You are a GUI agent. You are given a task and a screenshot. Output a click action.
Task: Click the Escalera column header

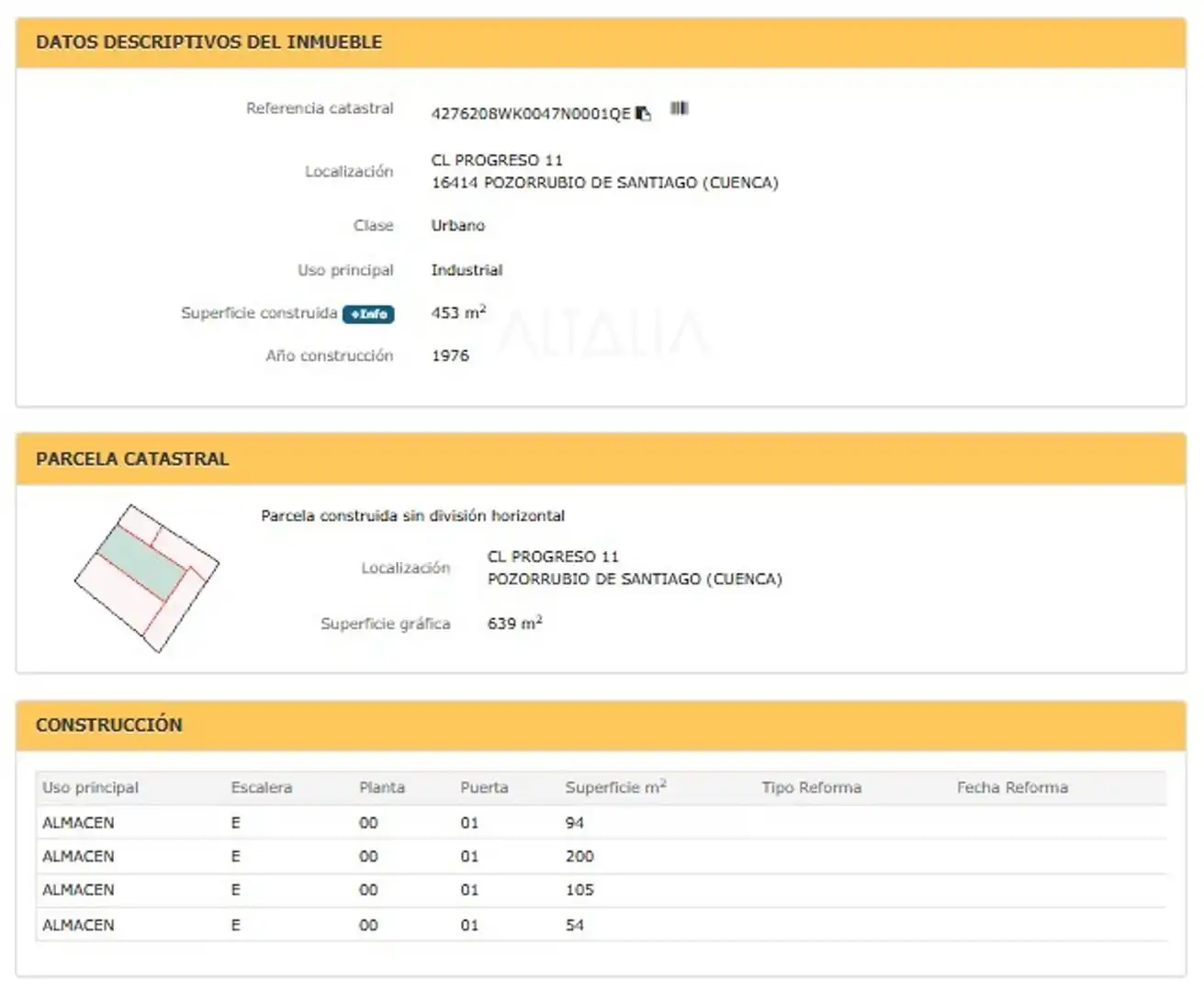[262, 787]
